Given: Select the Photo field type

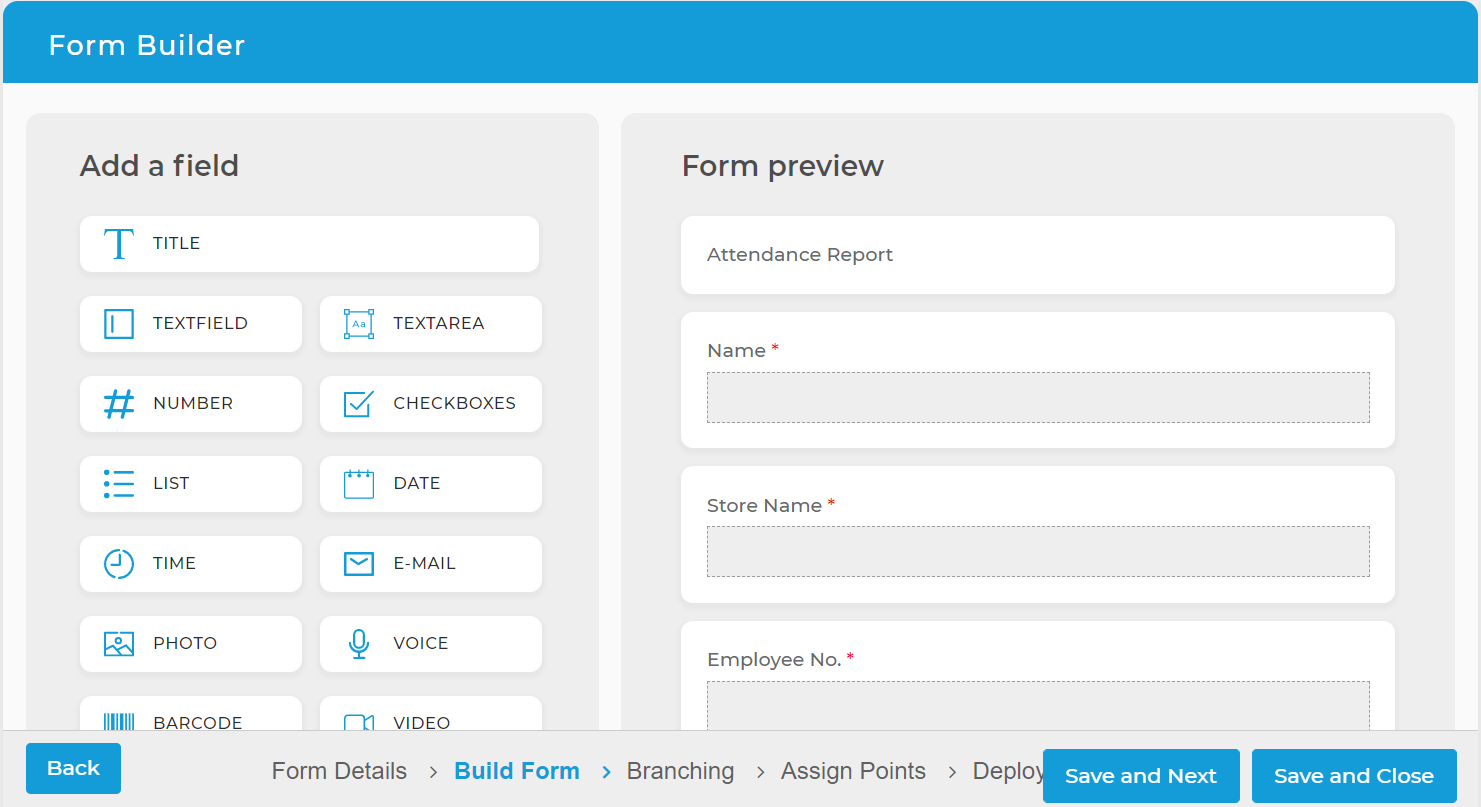Looking at the screenshot, I should [190, 643].
